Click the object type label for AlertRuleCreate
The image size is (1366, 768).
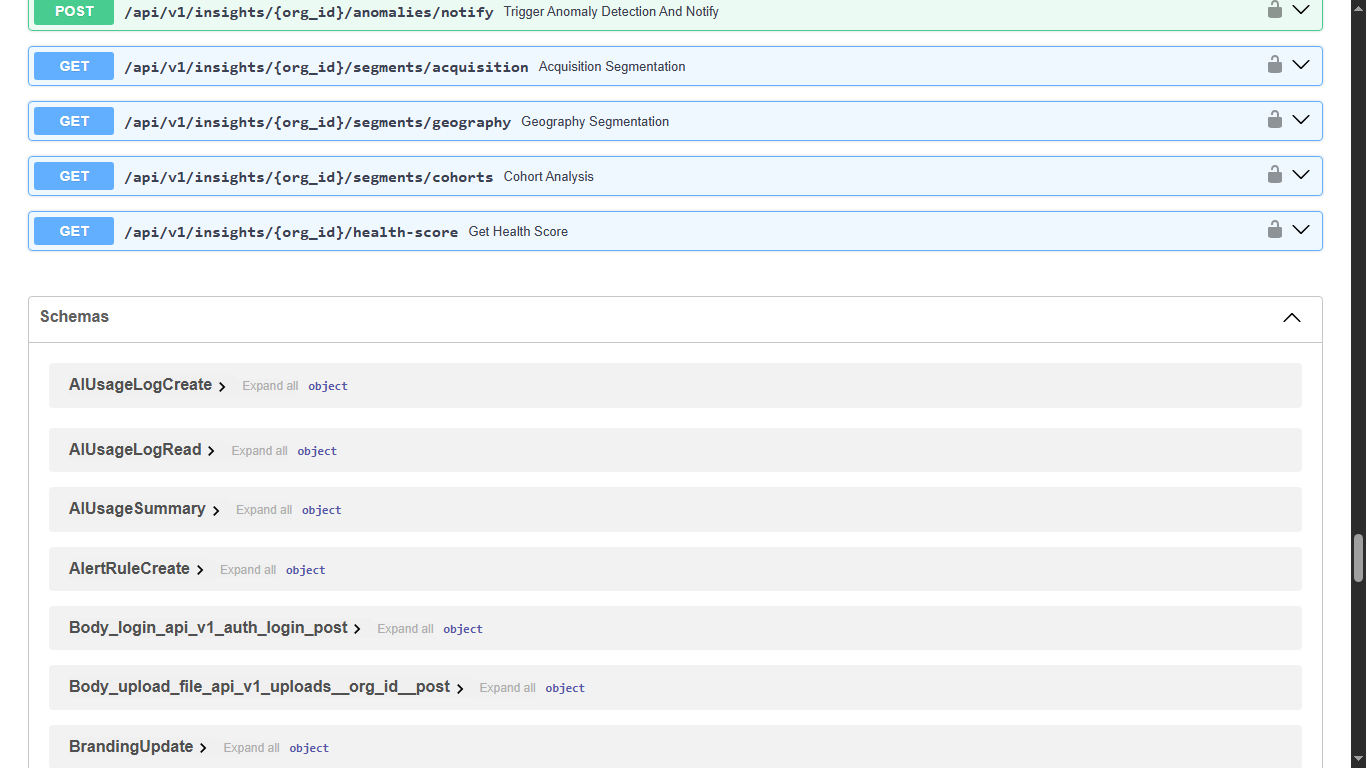tap(306, 570)
